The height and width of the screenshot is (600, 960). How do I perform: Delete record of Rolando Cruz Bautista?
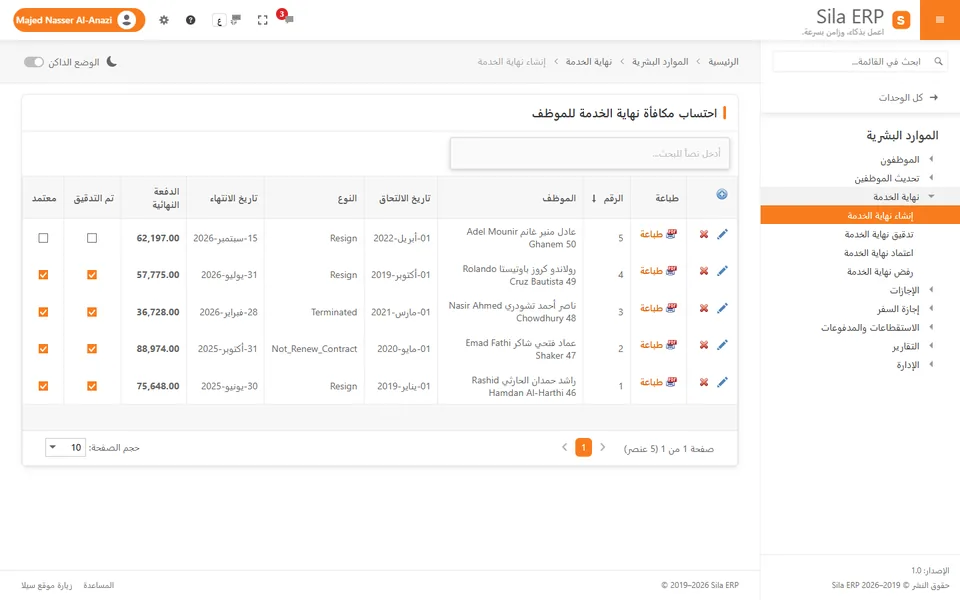[704, 271]
